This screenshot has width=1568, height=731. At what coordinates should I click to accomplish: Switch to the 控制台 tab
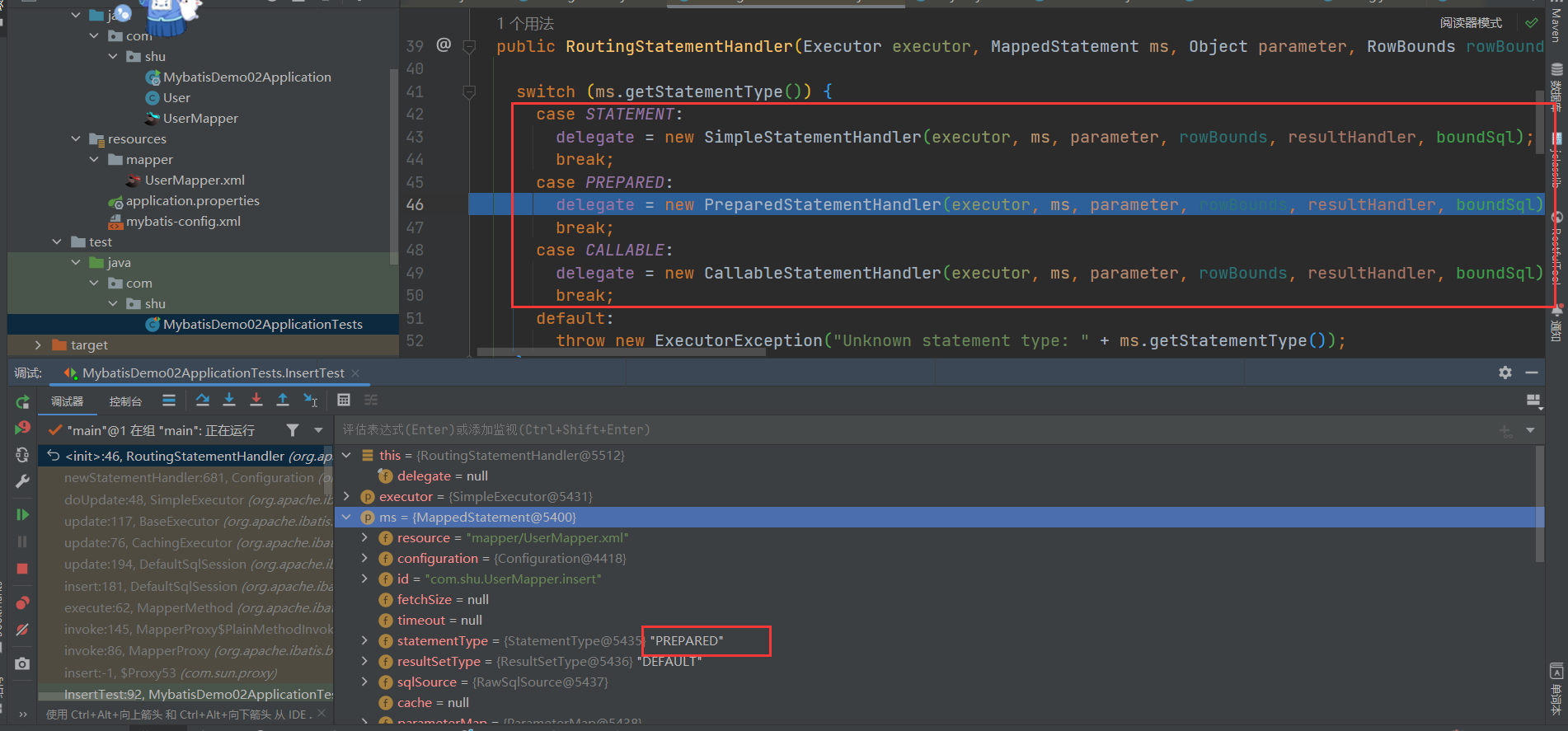click(125, 401)
